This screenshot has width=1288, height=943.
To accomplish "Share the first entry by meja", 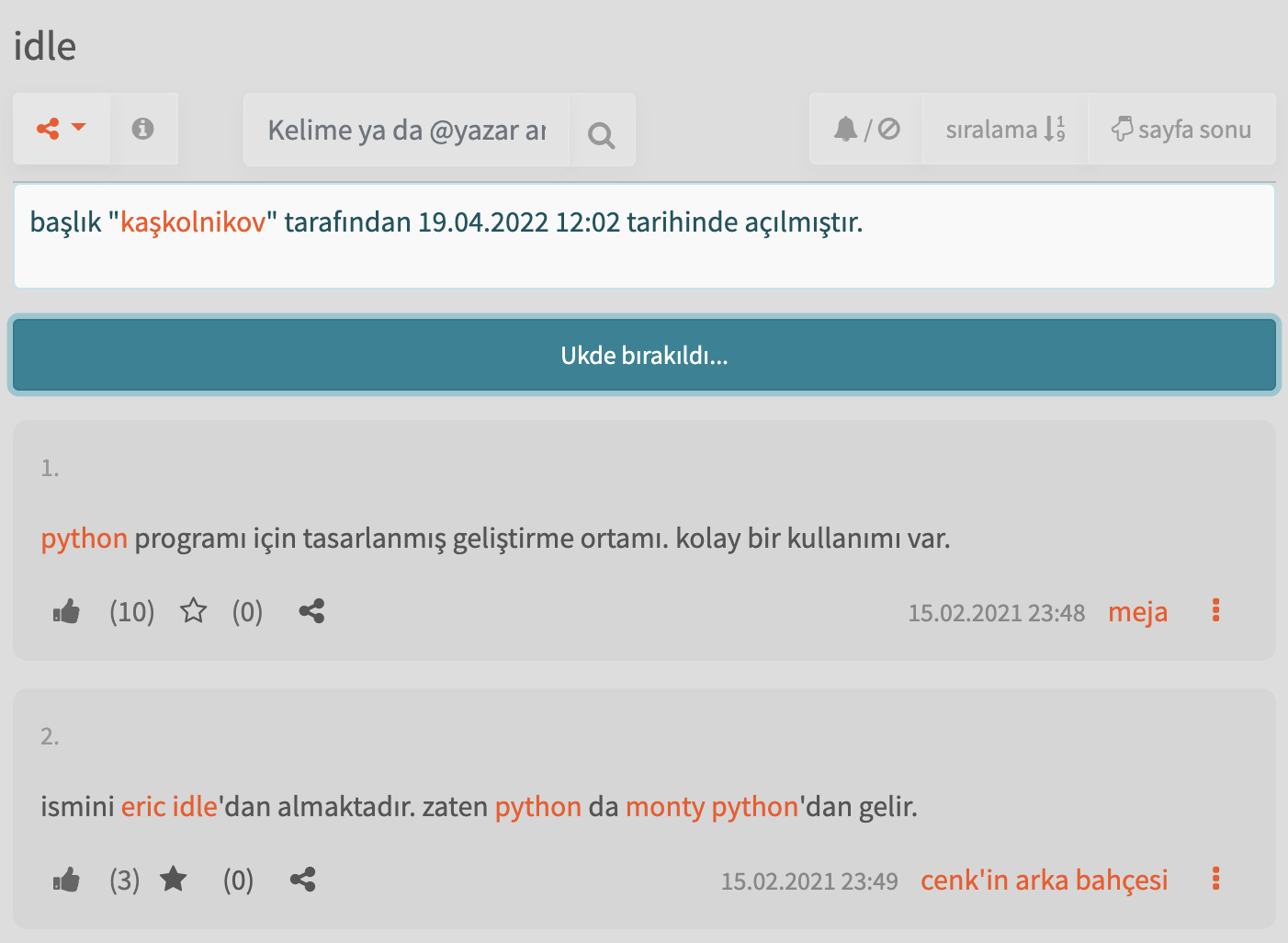I will [311, 611].
